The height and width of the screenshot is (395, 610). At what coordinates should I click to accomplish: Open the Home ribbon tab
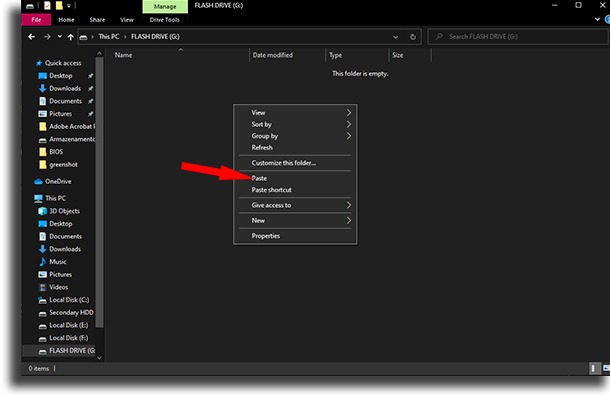[x=66, y=19]
